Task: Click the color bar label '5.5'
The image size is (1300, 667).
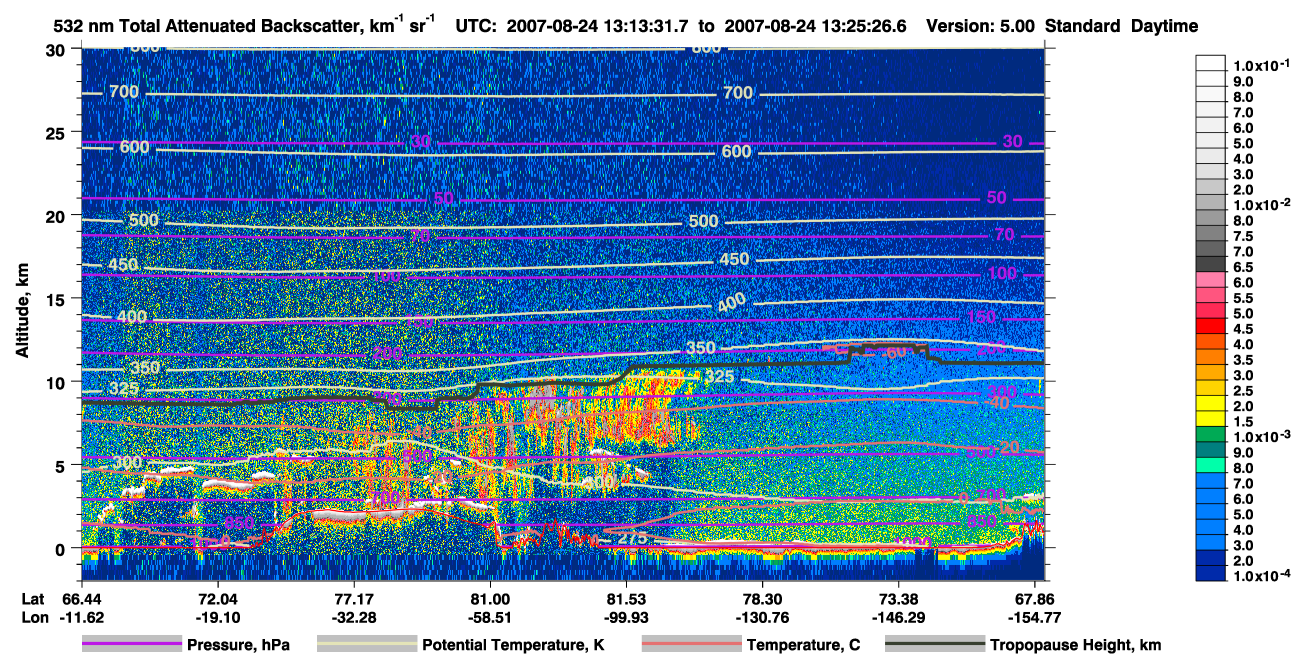Action: pyautogui.click(x=1242, y=298)
